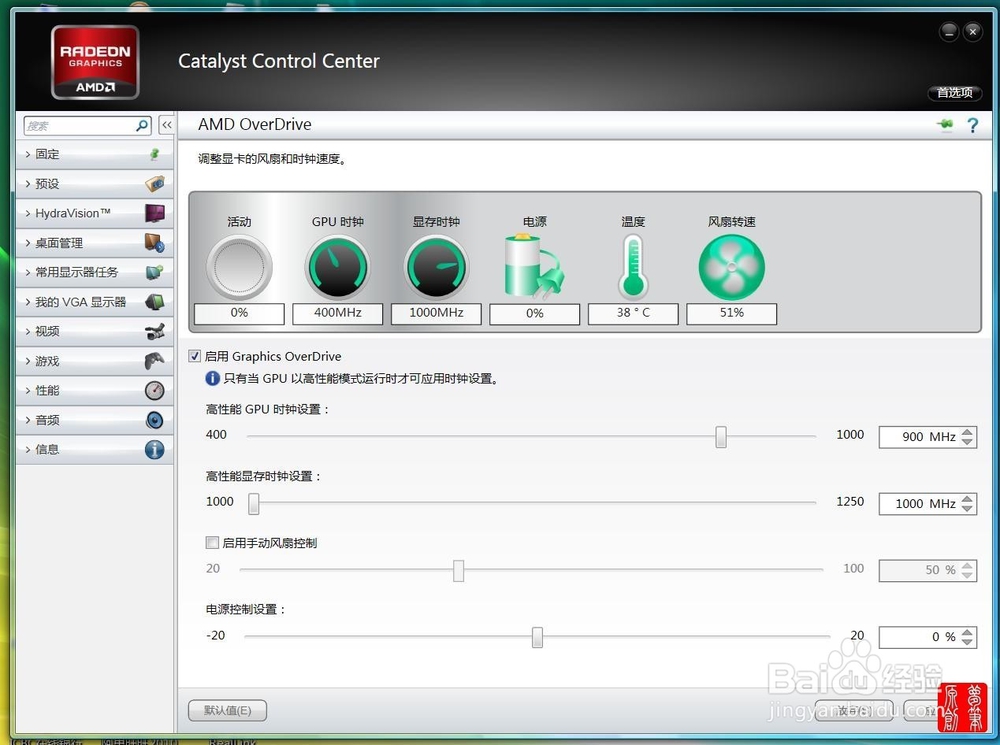The image size is (1000, 745).
Task: Click the 风扇转速 fan icon
Action: [x=732, y=267]
